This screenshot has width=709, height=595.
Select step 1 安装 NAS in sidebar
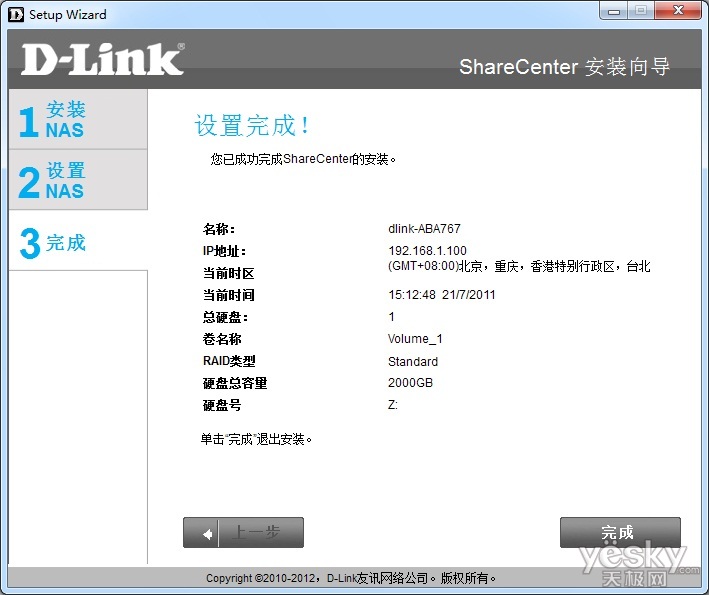point(78,119)
